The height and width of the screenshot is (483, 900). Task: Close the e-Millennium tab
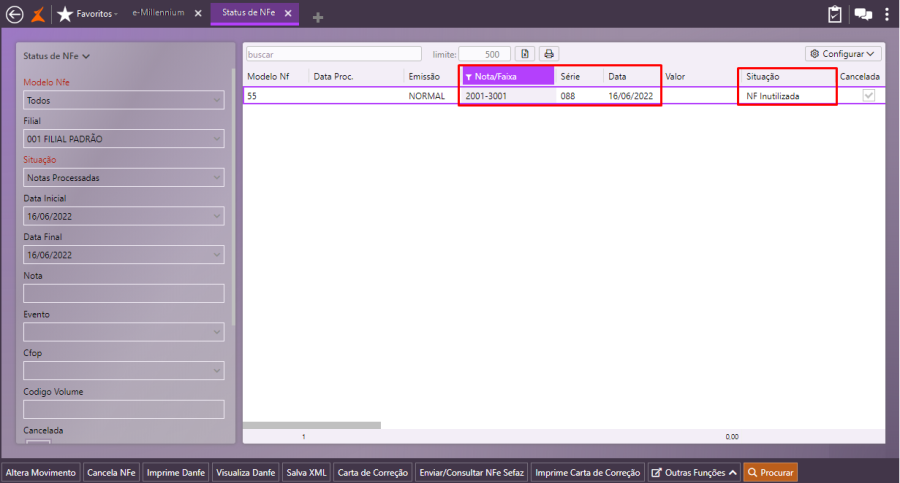(198, 13)
